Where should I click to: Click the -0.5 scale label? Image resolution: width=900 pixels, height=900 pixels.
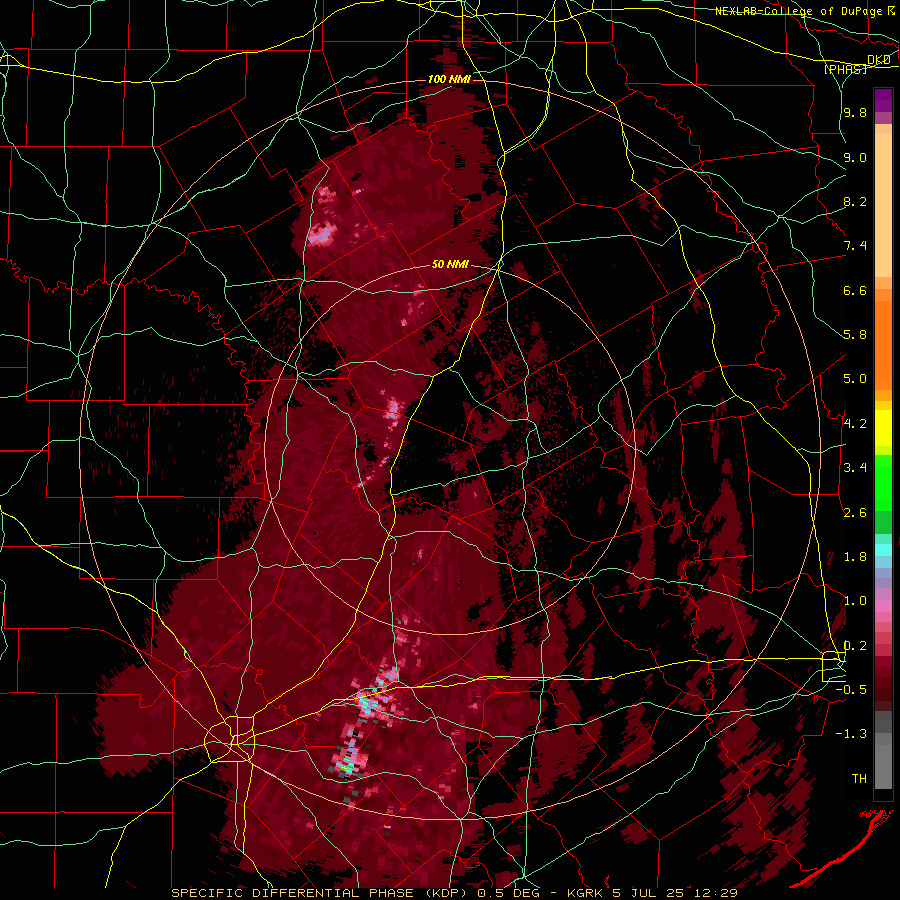pyautogui.click(x=852, y=690)
